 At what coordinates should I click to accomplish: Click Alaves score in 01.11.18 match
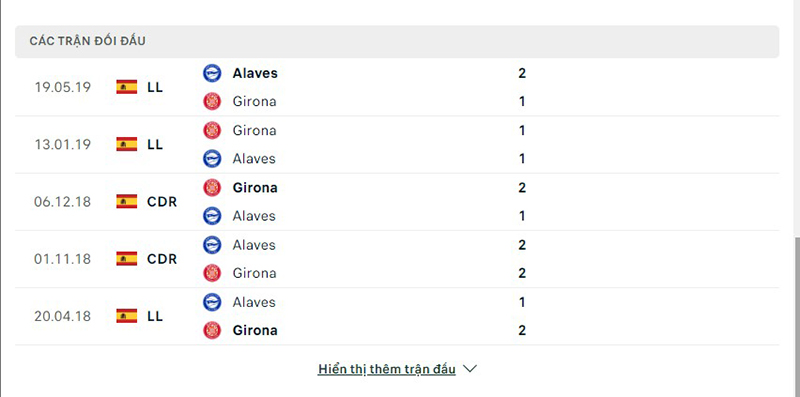click(x=522, y=245)
